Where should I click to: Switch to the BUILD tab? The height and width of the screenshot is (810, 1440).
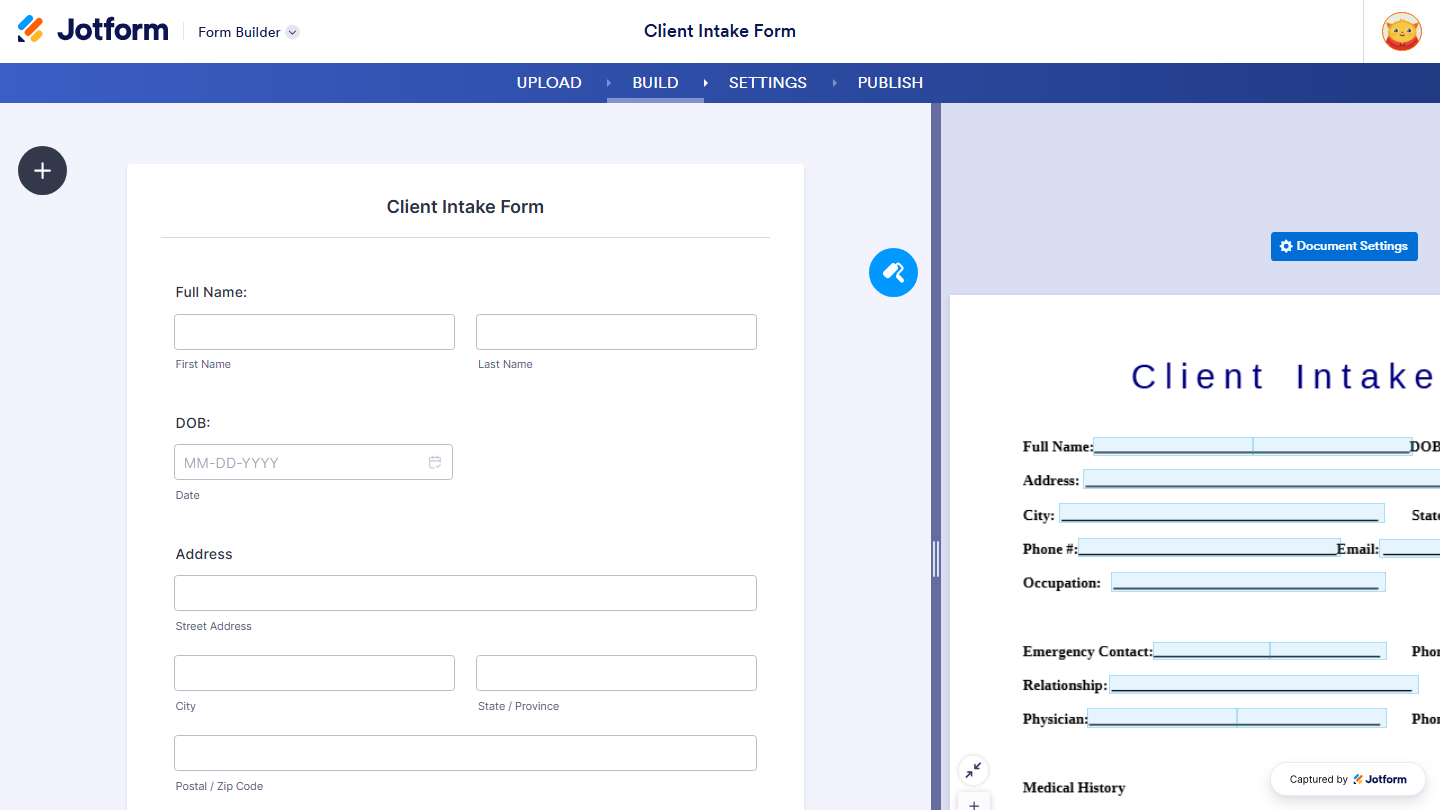click(655, 83)
